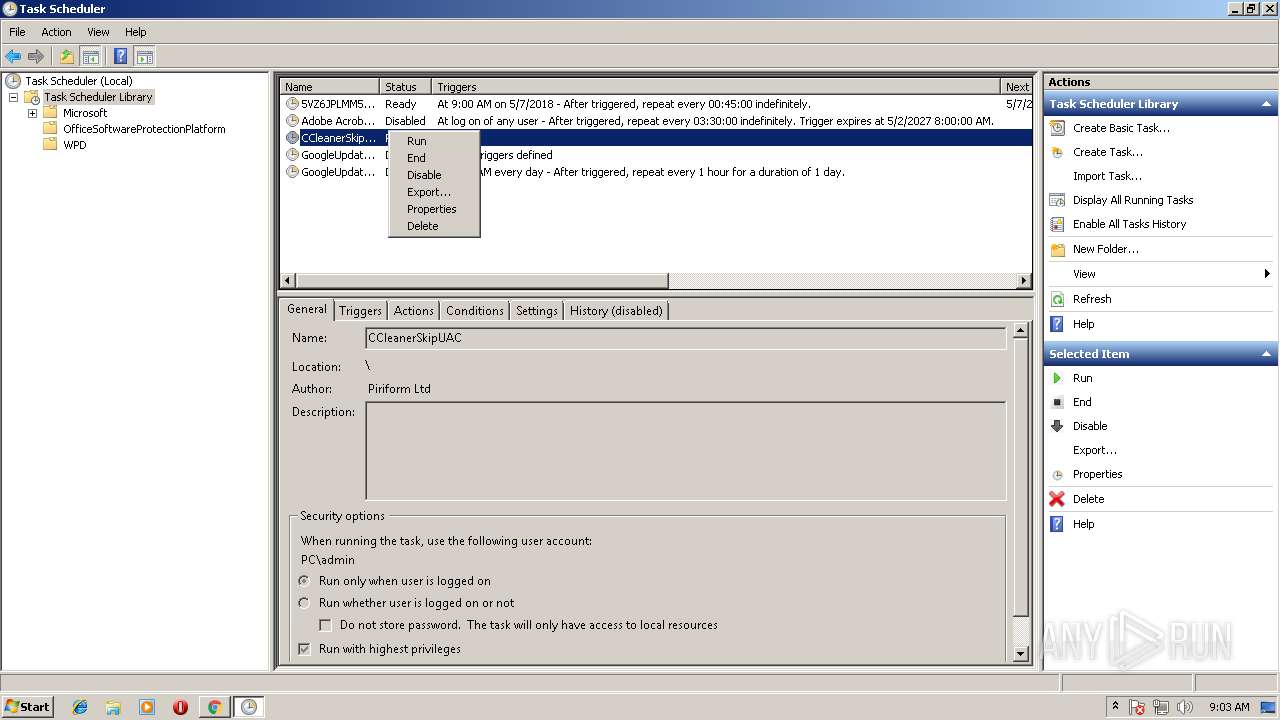Click Properties clock icon in Selected Item
The width and height of the screenshot is (1280, 720).
[x=1057, y=475]
